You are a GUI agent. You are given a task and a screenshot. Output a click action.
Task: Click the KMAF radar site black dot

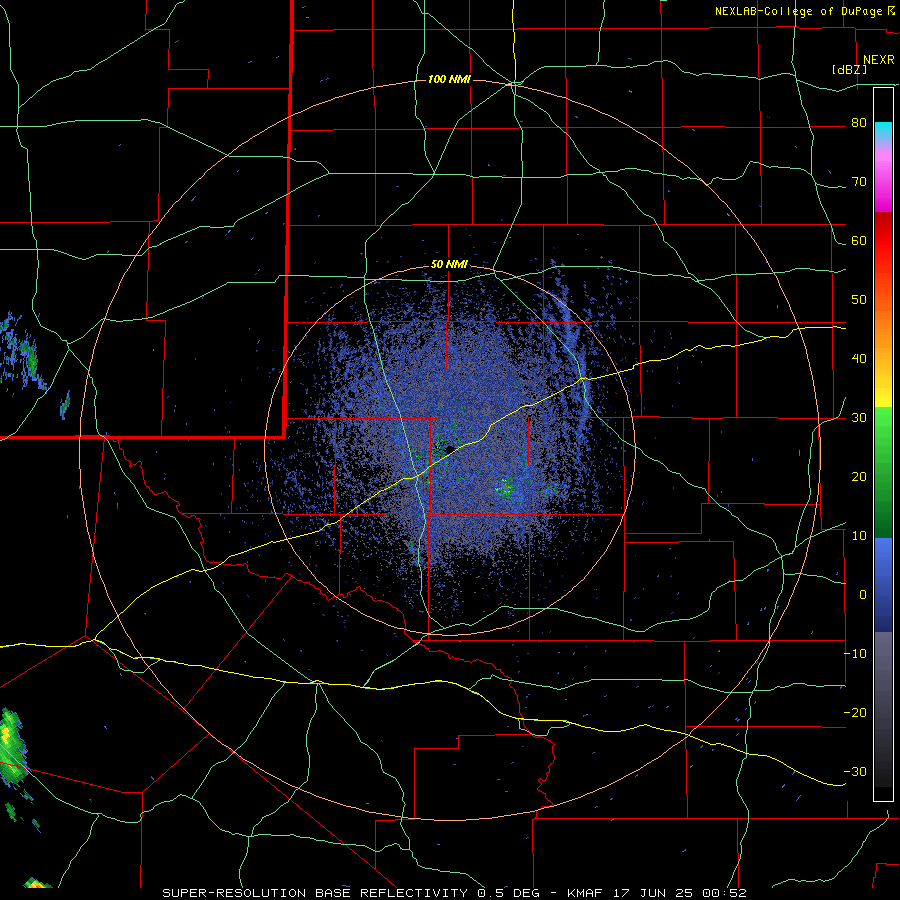coord(450,449)
